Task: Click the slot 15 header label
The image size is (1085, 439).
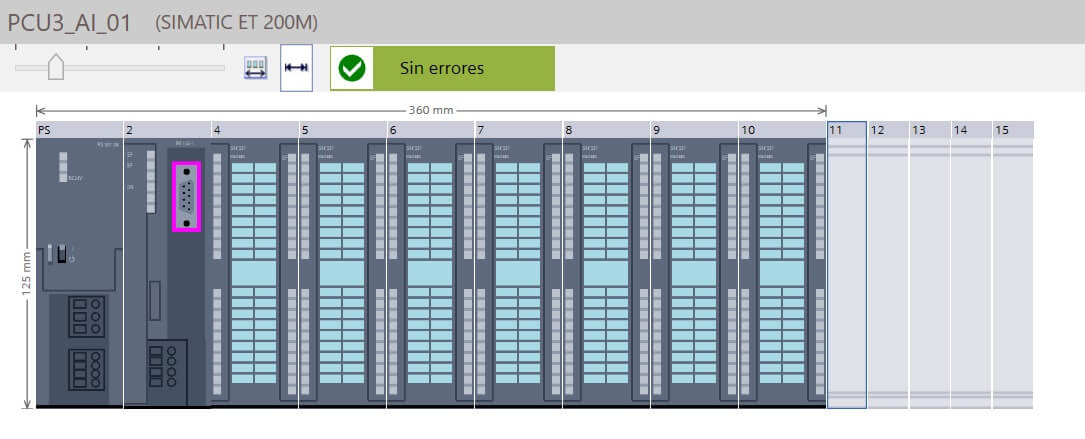Action: [1012, 130]
